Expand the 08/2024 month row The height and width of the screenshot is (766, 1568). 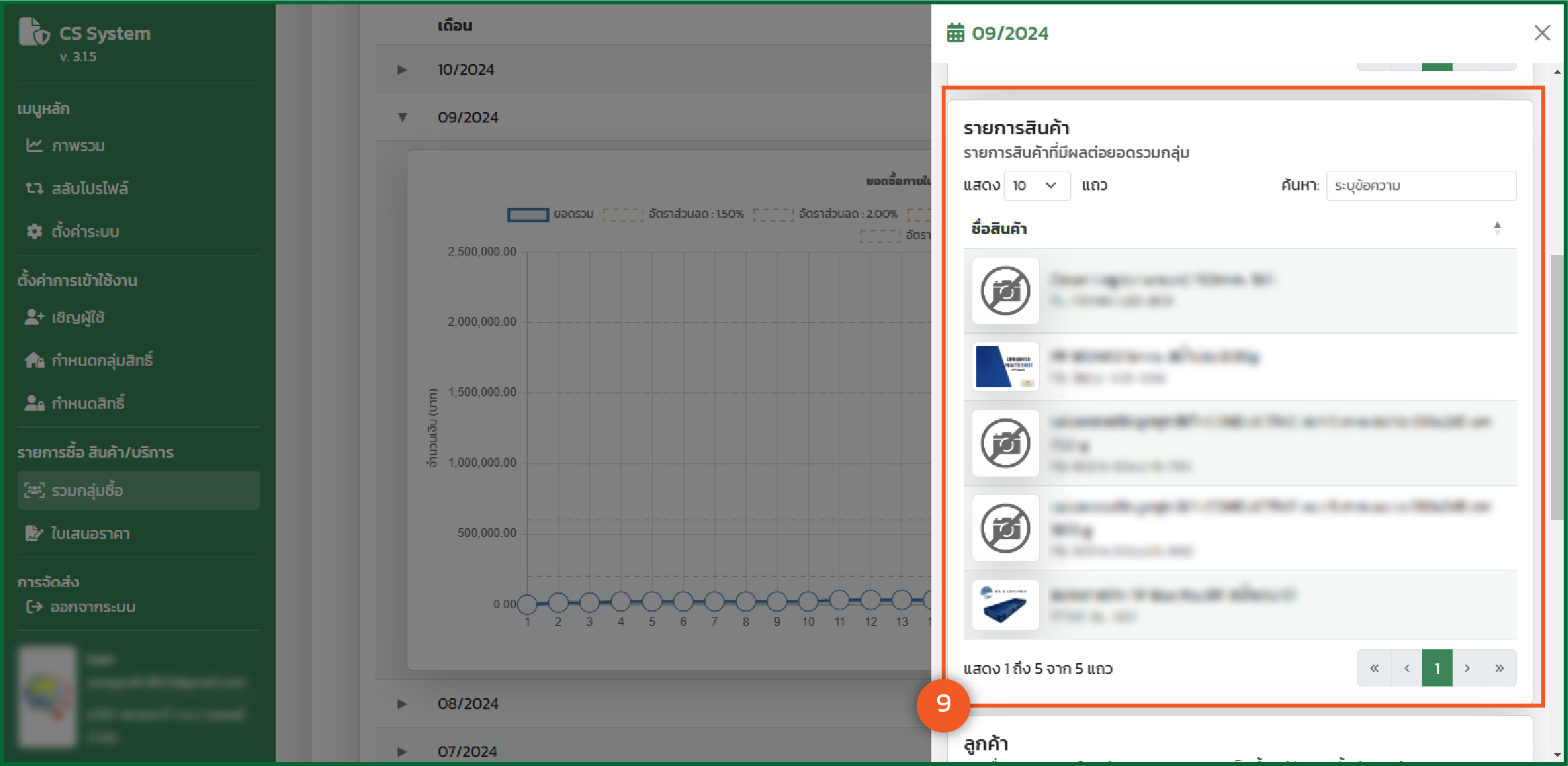point(402,704)
